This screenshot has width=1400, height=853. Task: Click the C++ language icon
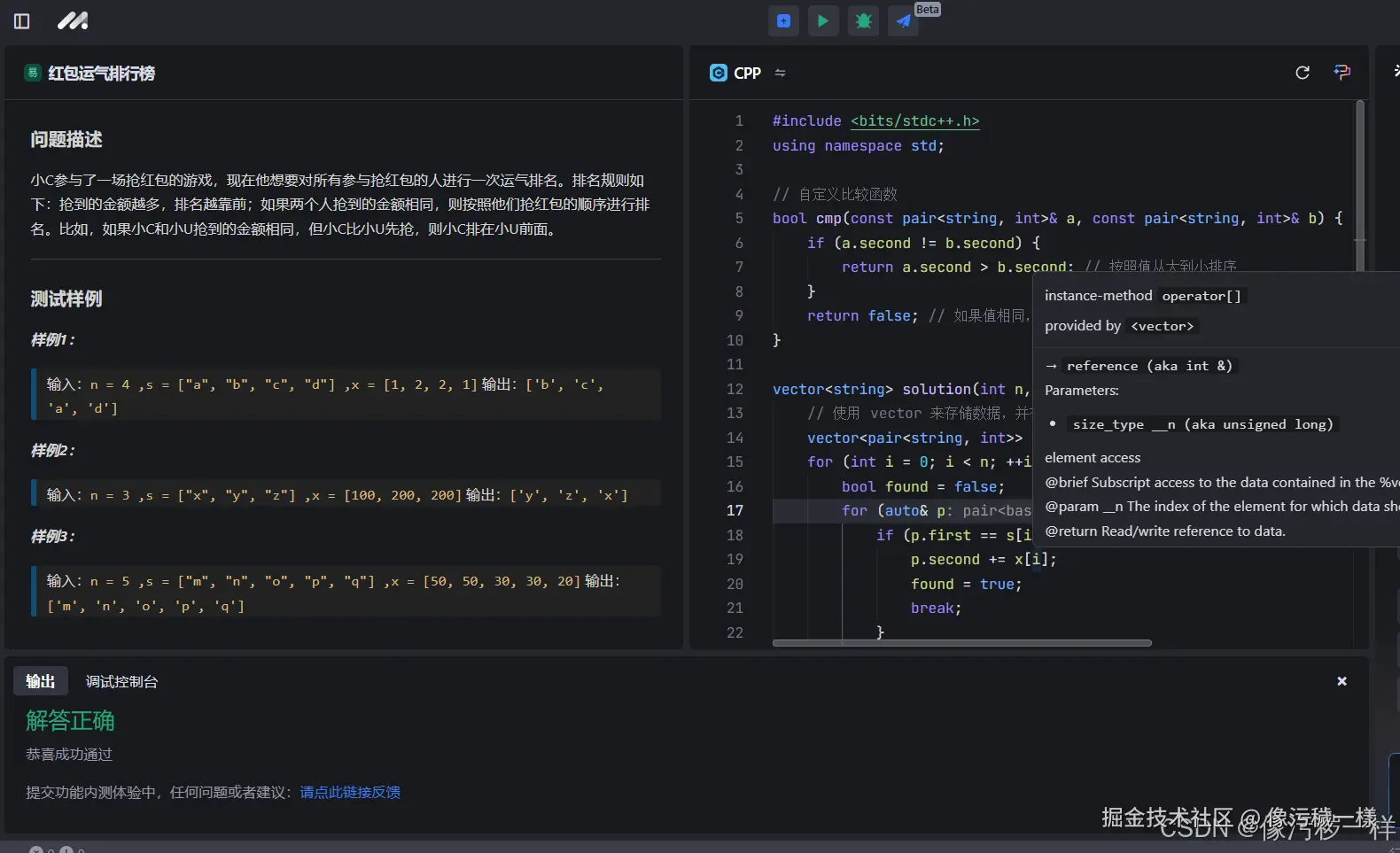tap(719, 73)
